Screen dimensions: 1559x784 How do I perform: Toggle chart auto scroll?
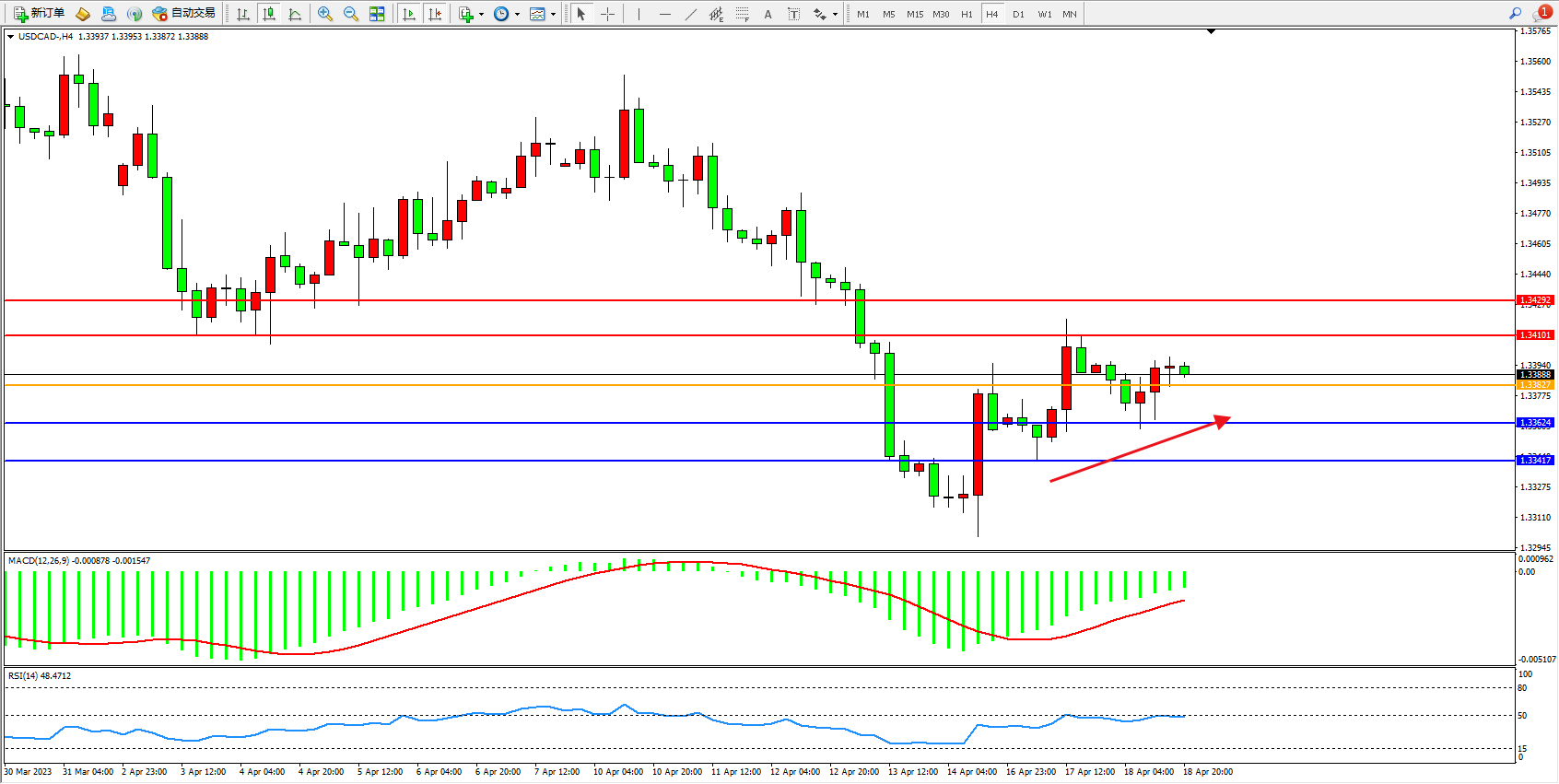(409, 14)
